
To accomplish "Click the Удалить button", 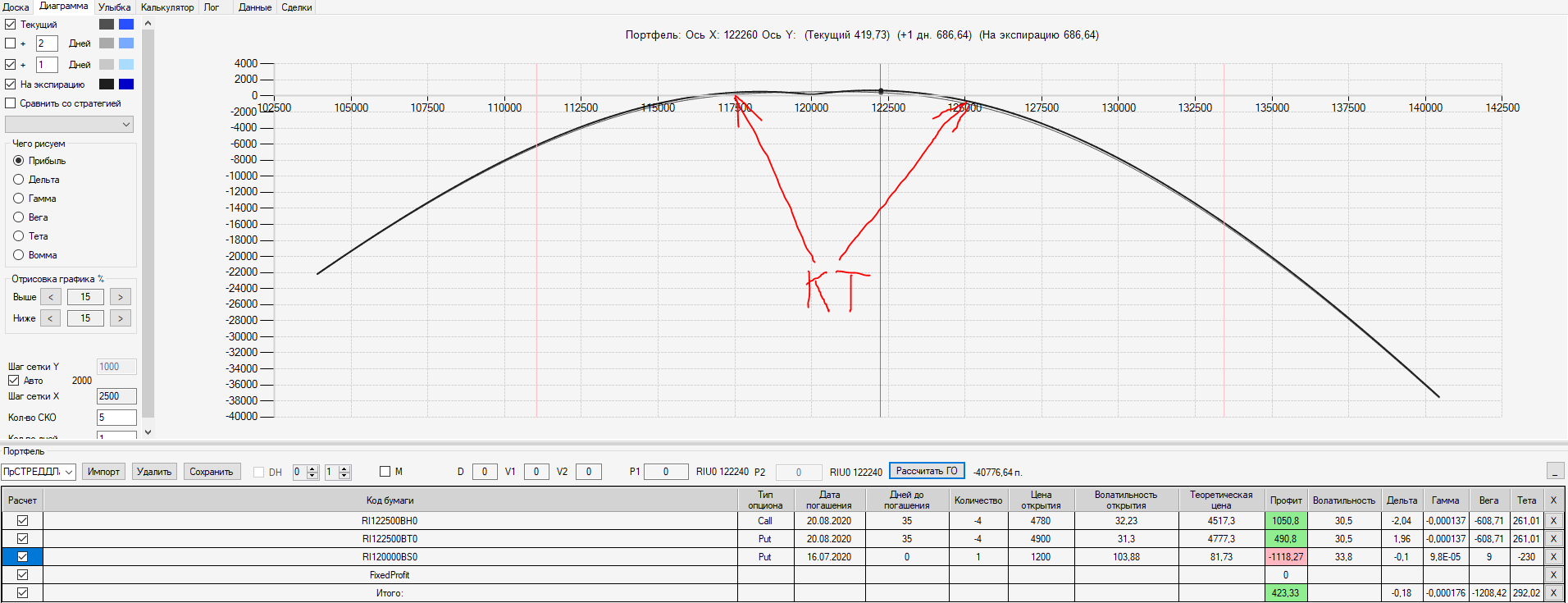I will [154, 472].
